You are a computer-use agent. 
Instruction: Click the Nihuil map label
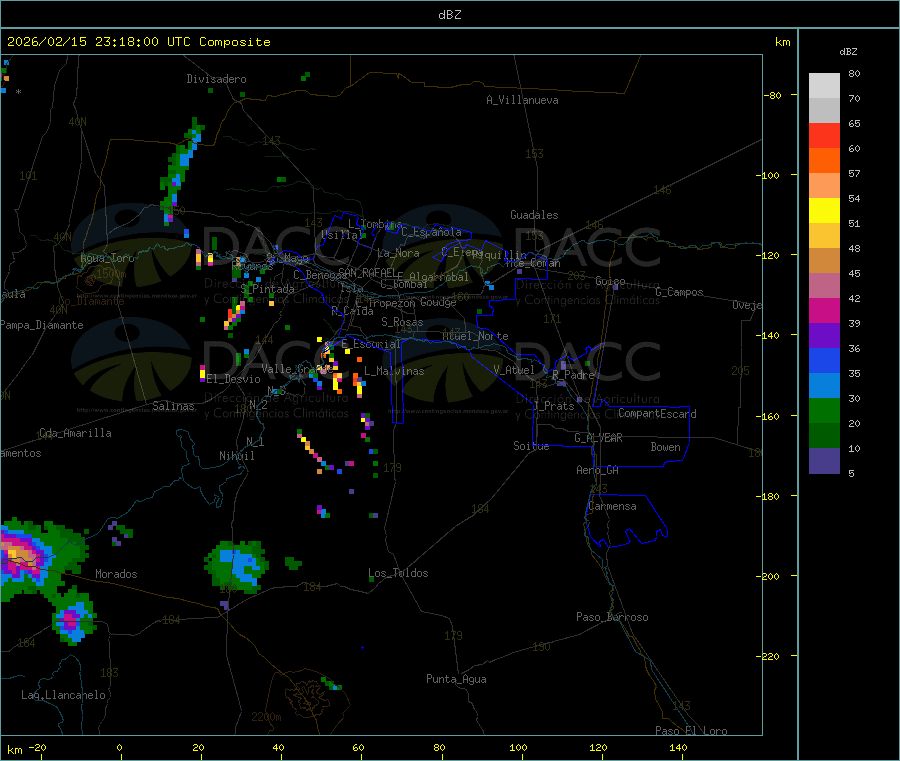pyautogui.click(x=236, y=456)
